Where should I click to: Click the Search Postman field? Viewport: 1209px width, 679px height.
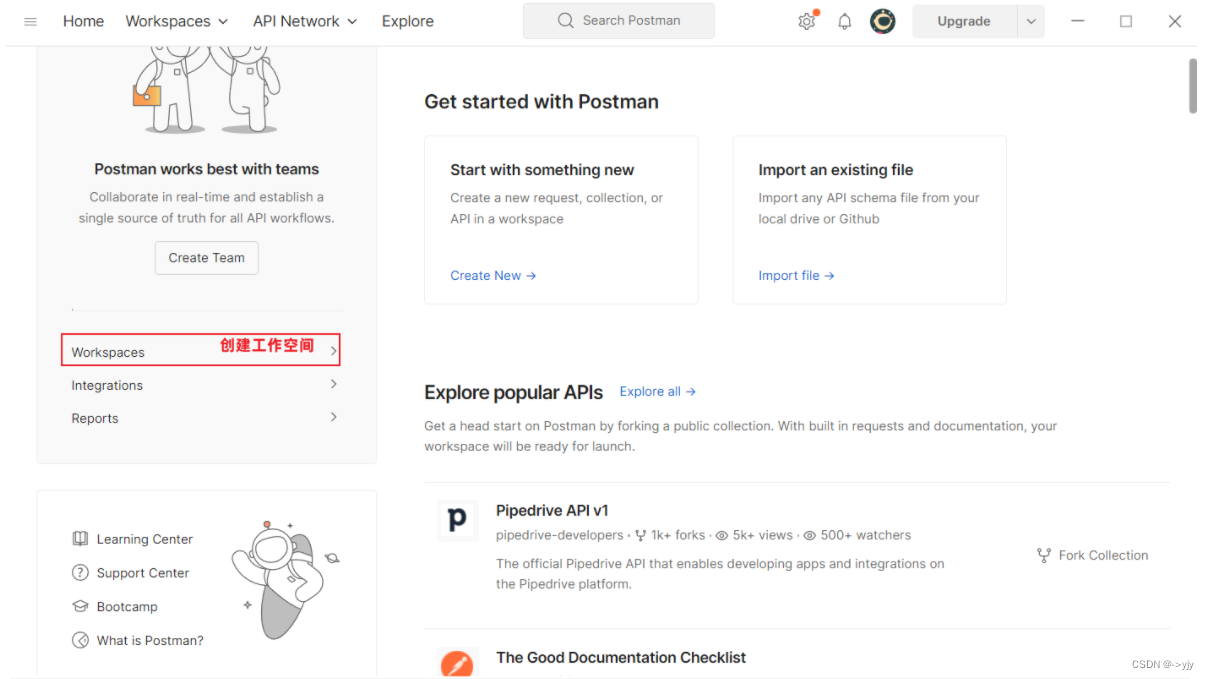(x=619, y=21)
